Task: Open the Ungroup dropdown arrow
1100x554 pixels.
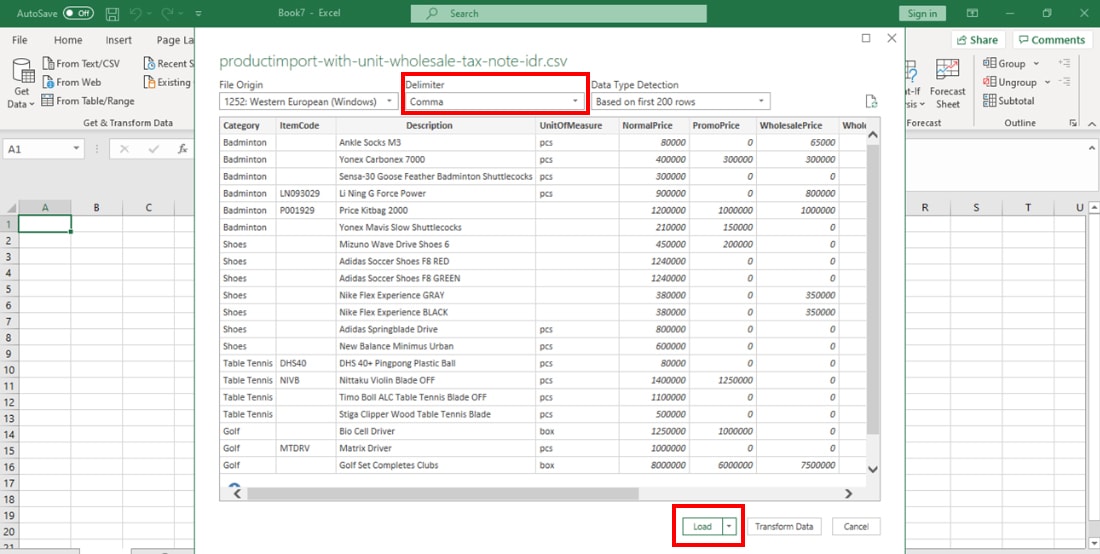Action: point(1047,82)
